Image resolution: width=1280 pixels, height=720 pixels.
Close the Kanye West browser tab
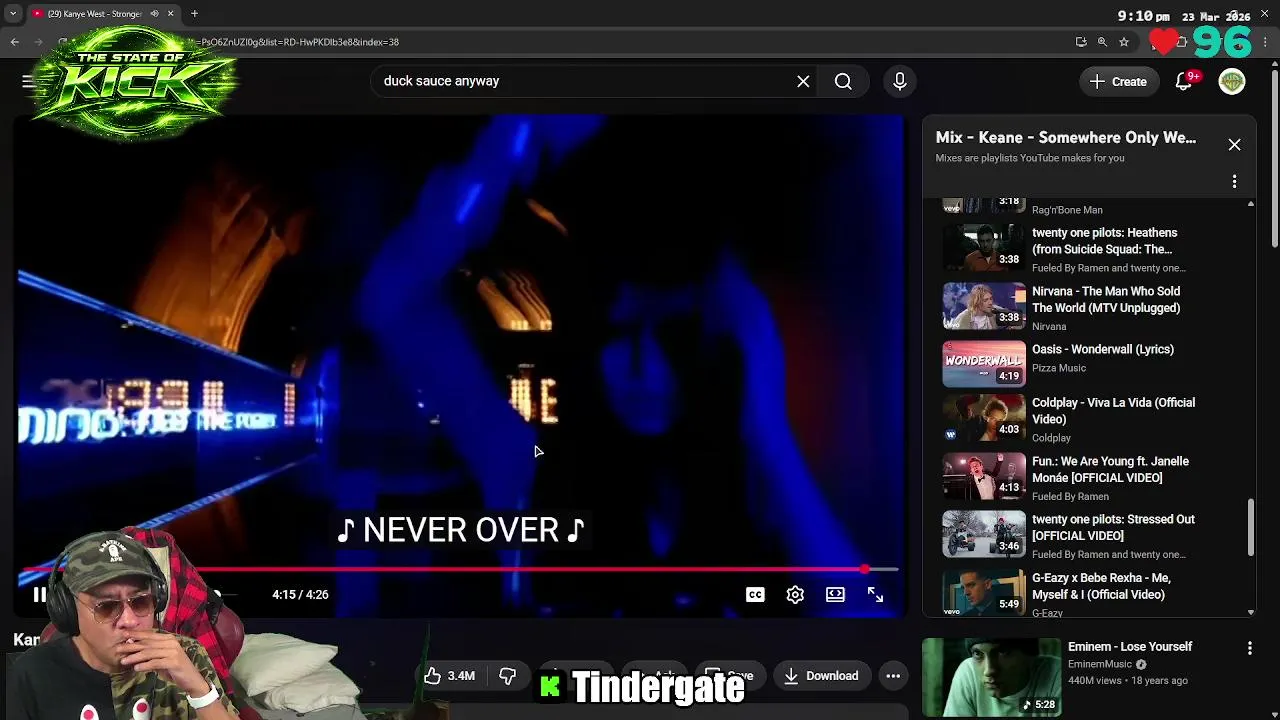point(170,14)
